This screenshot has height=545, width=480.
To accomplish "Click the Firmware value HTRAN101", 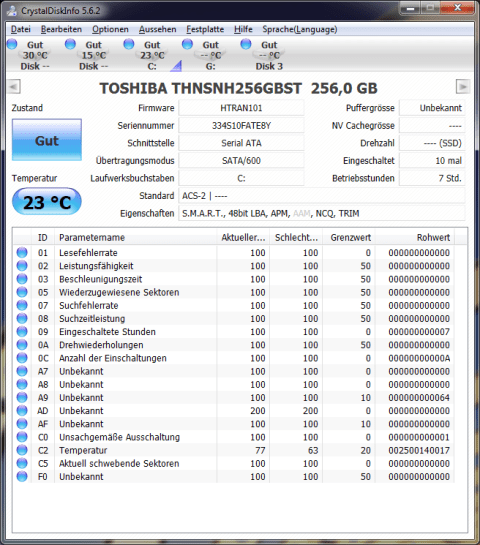I will (x=241, y=108).
